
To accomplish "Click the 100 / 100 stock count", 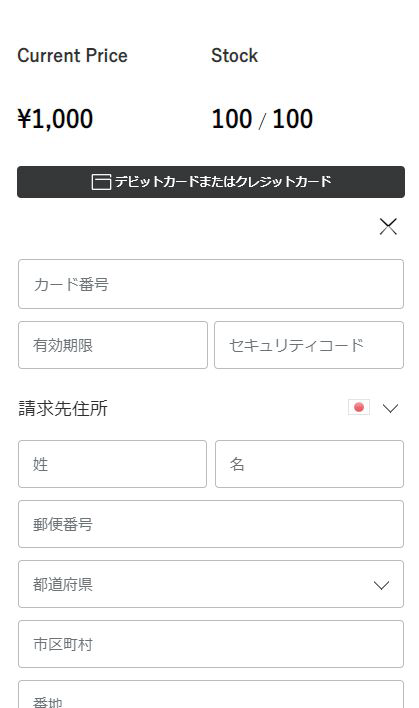I will click(262, 119).
